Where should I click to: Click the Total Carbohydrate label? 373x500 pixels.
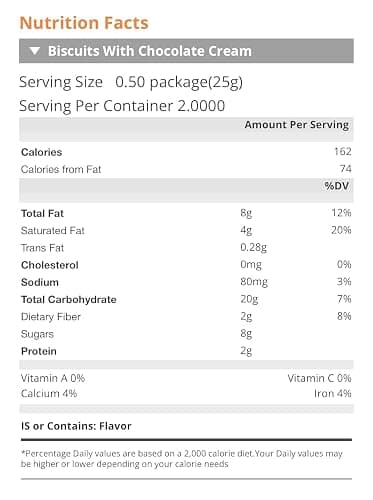69,299
